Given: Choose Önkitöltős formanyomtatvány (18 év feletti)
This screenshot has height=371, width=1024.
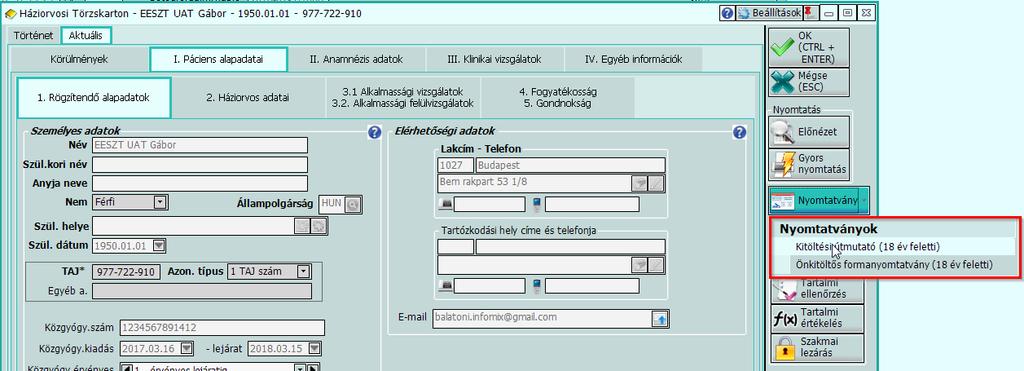Looking at the screenshot, I should pos(893,265).
